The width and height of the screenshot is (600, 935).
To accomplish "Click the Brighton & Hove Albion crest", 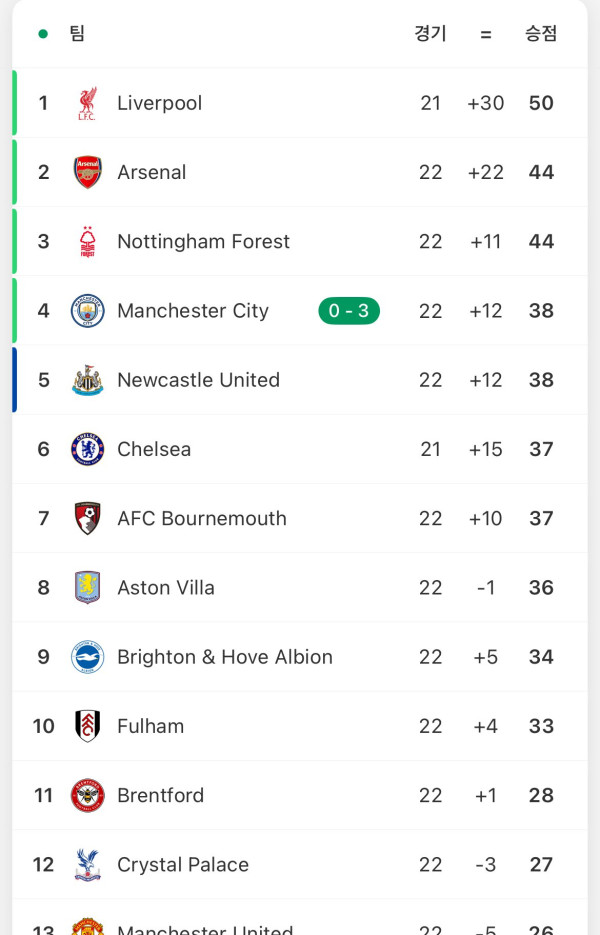I will (87, 657).
